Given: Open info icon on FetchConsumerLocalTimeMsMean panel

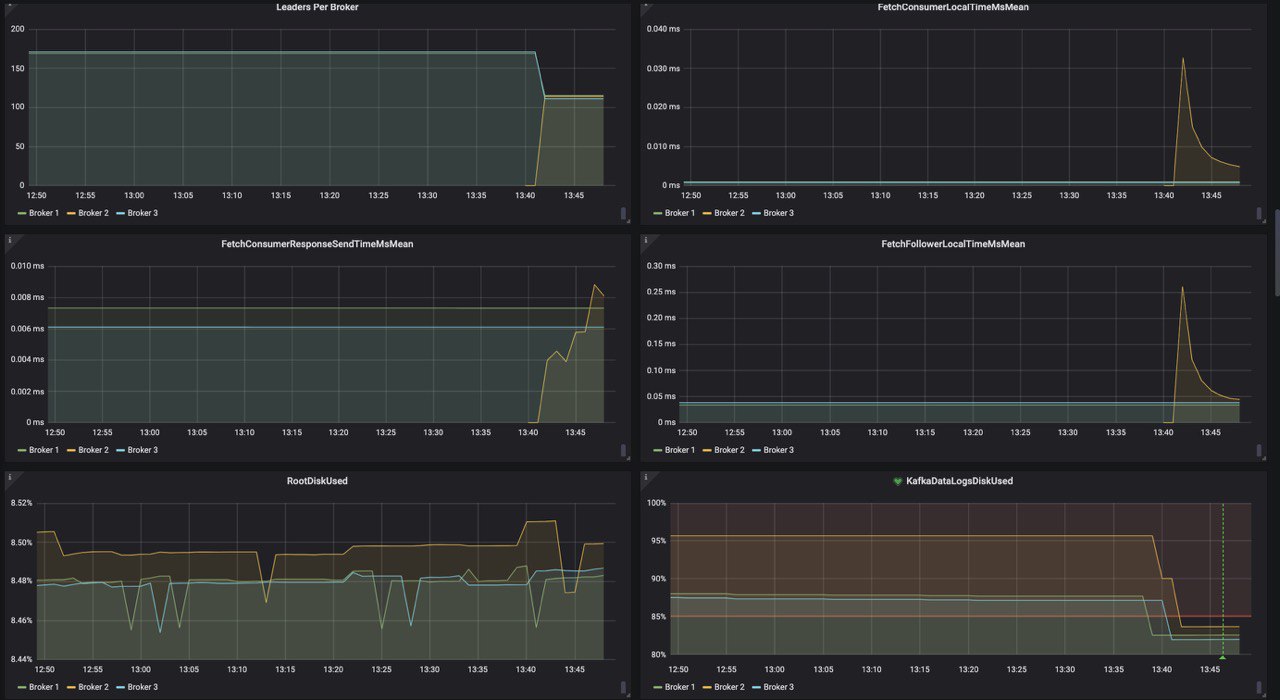Looking at the screenshot, I should coord(645,5).
